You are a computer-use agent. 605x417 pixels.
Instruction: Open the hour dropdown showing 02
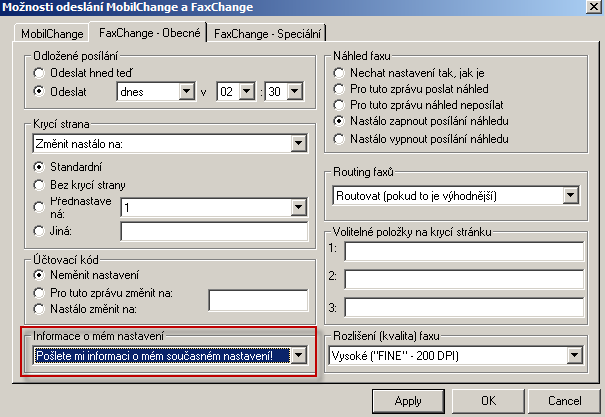pyautogui.click(x=247, y=91)
